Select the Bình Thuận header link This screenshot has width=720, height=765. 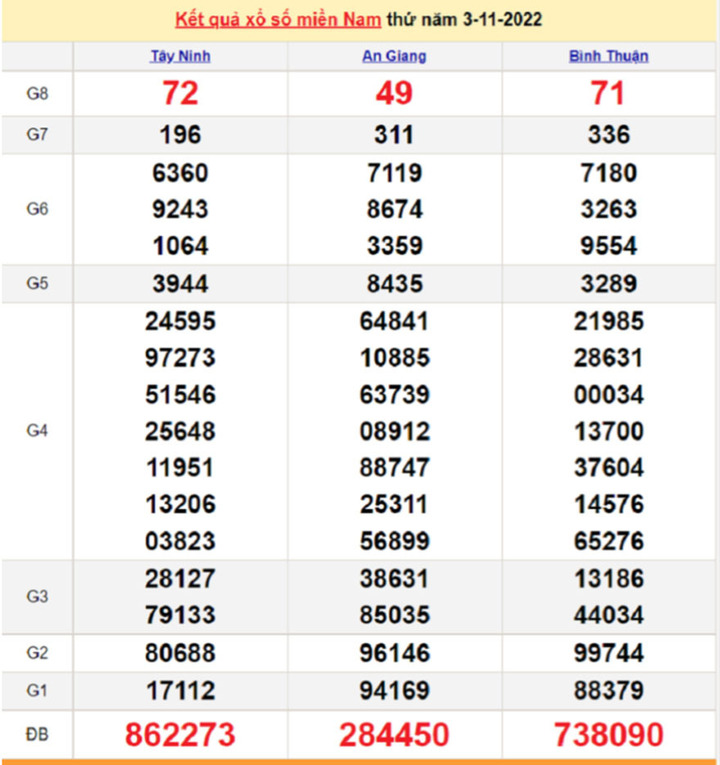tap(608, 56)
